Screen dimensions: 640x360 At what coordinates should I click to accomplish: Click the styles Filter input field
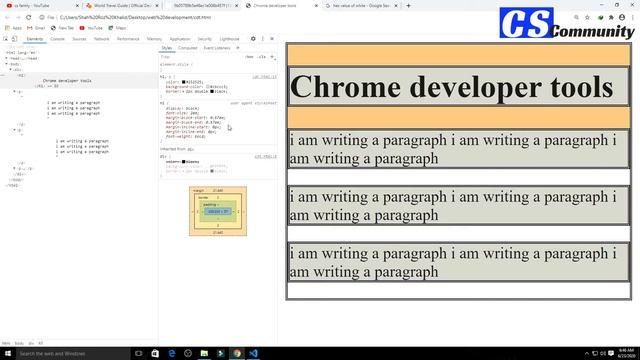click(200, 57)
